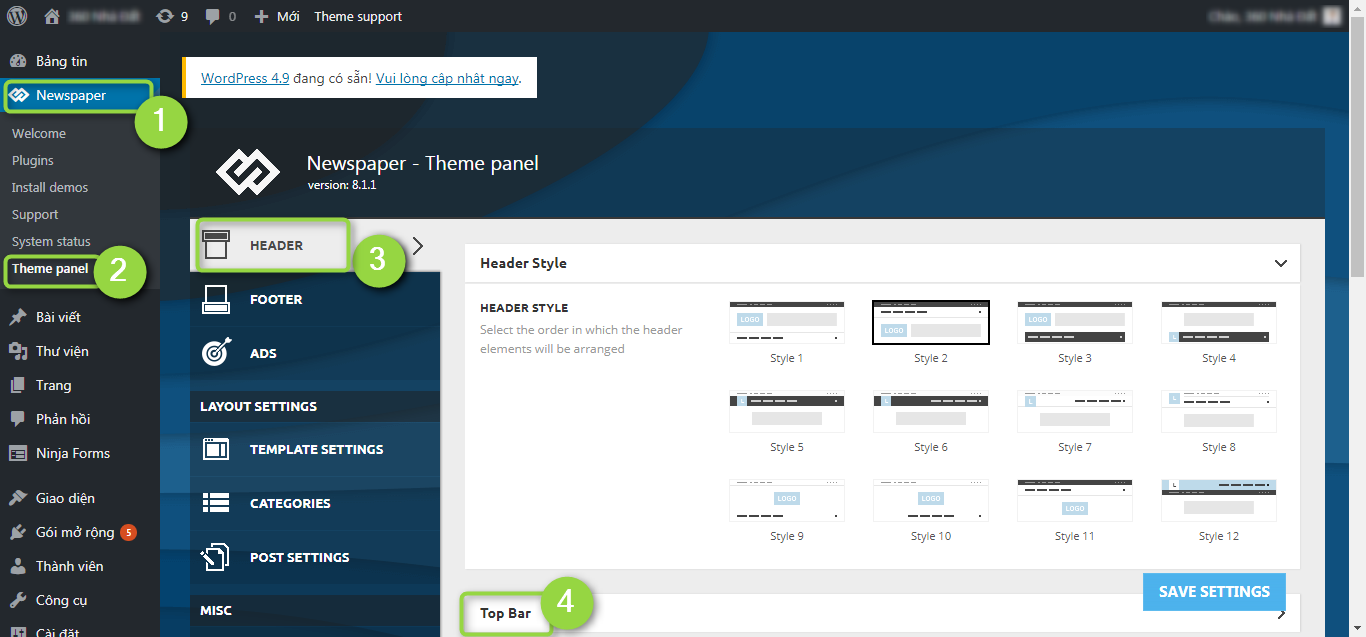Expand the Top Bar section
This screenshot has width=1366, height=637.
[x=883, y=613]
